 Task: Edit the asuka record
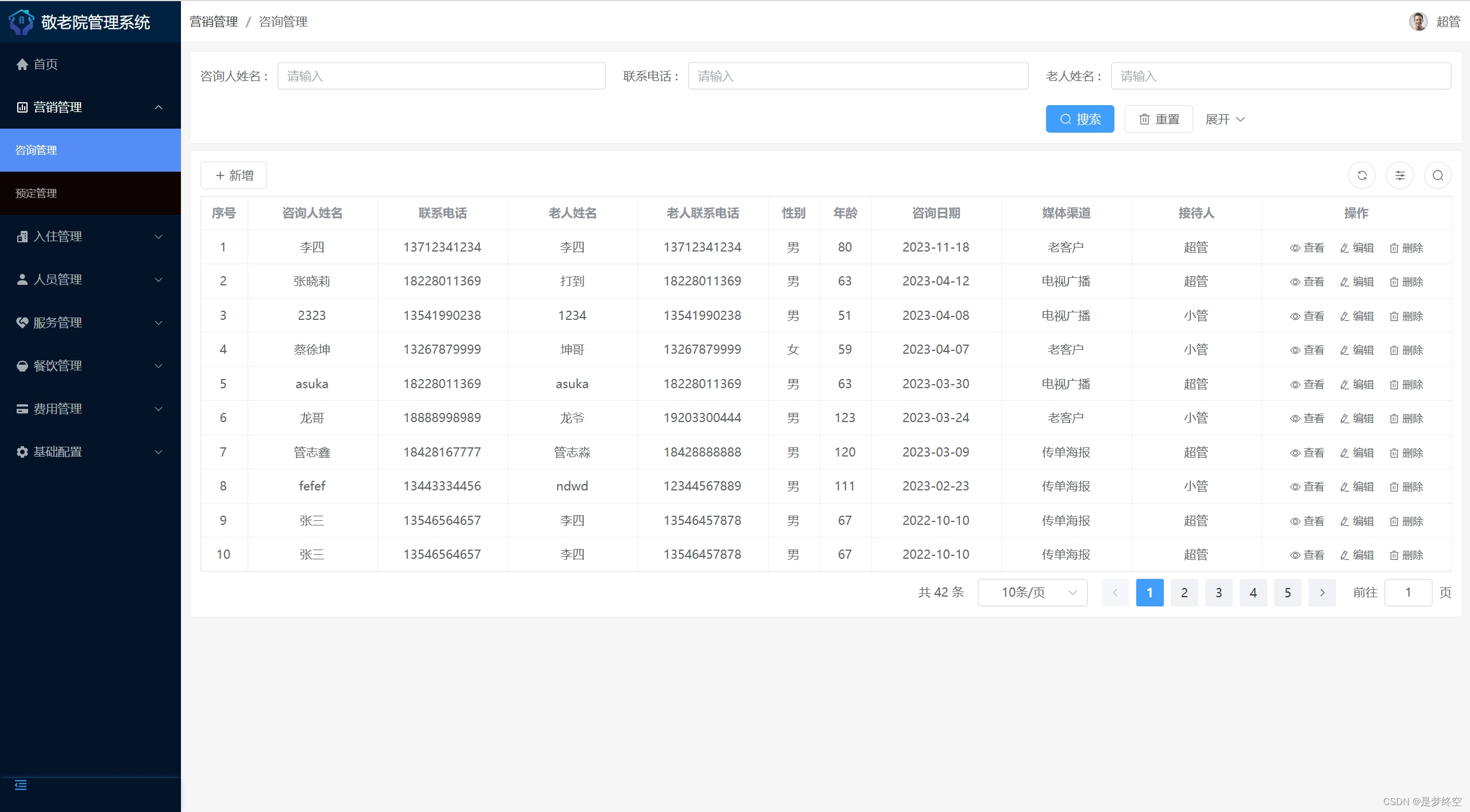click(1357, 384)
